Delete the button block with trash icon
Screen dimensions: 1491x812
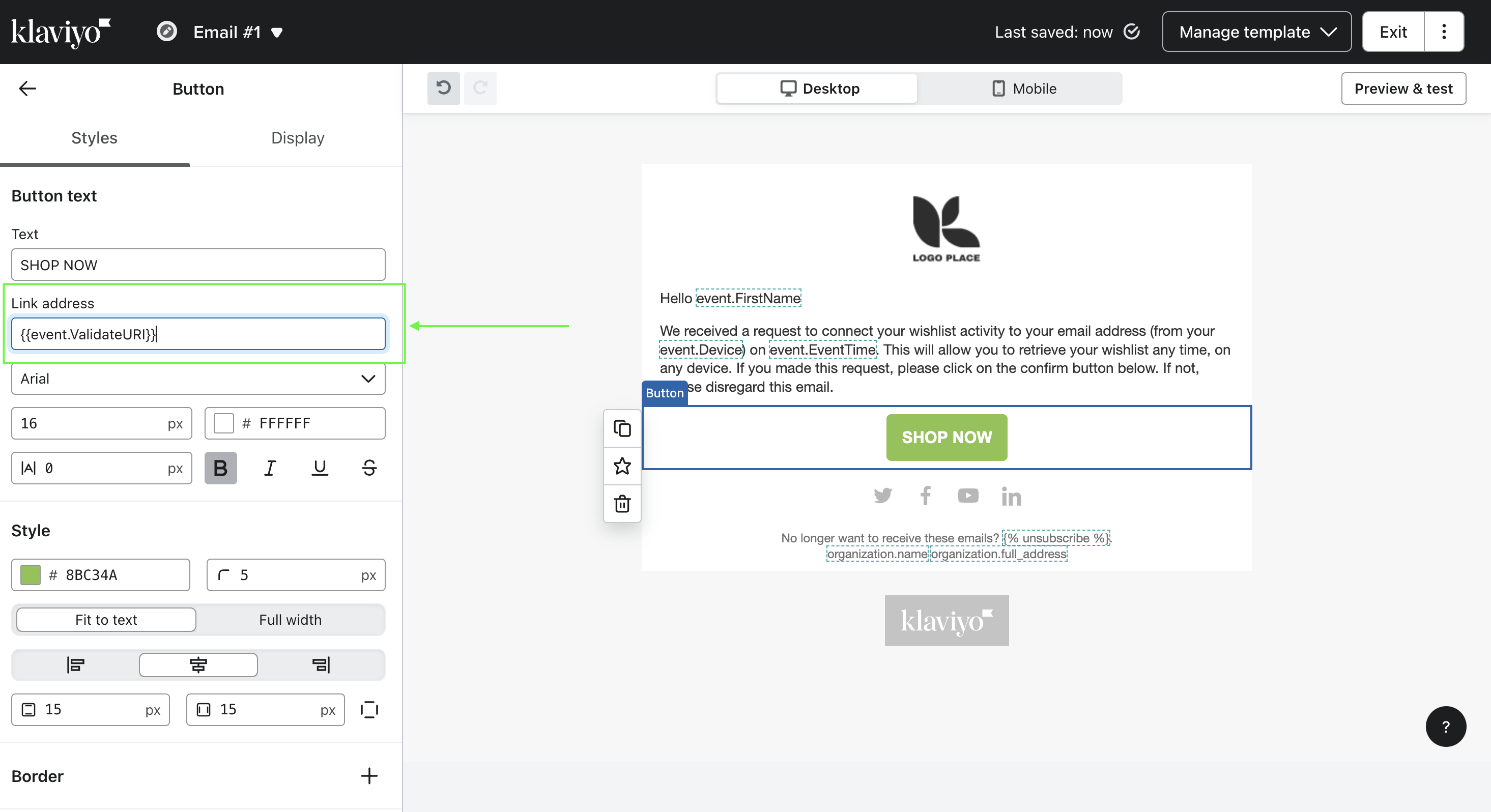point(622,504)
